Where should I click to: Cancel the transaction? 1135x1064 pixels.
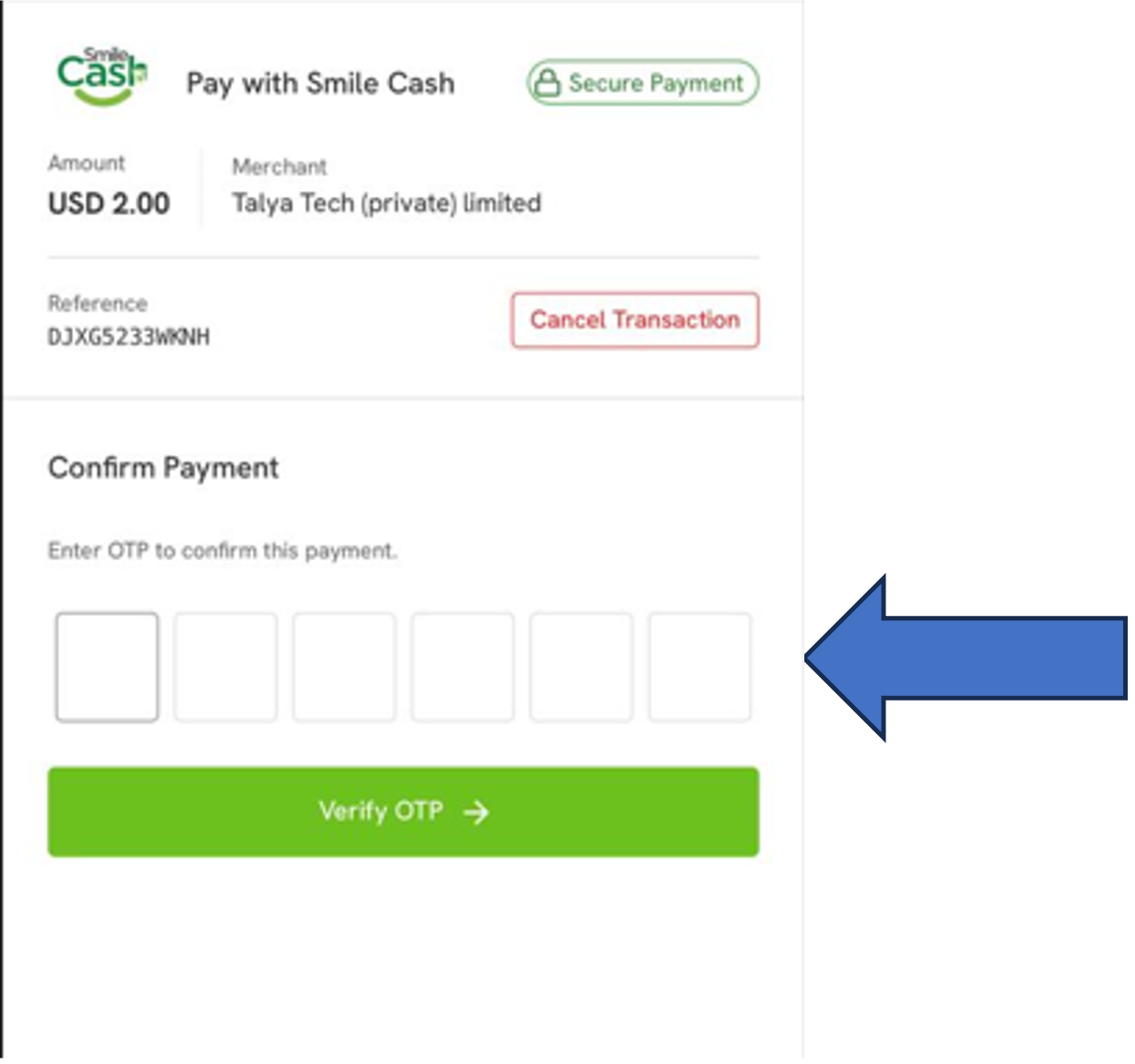click(x=635, y=320)
